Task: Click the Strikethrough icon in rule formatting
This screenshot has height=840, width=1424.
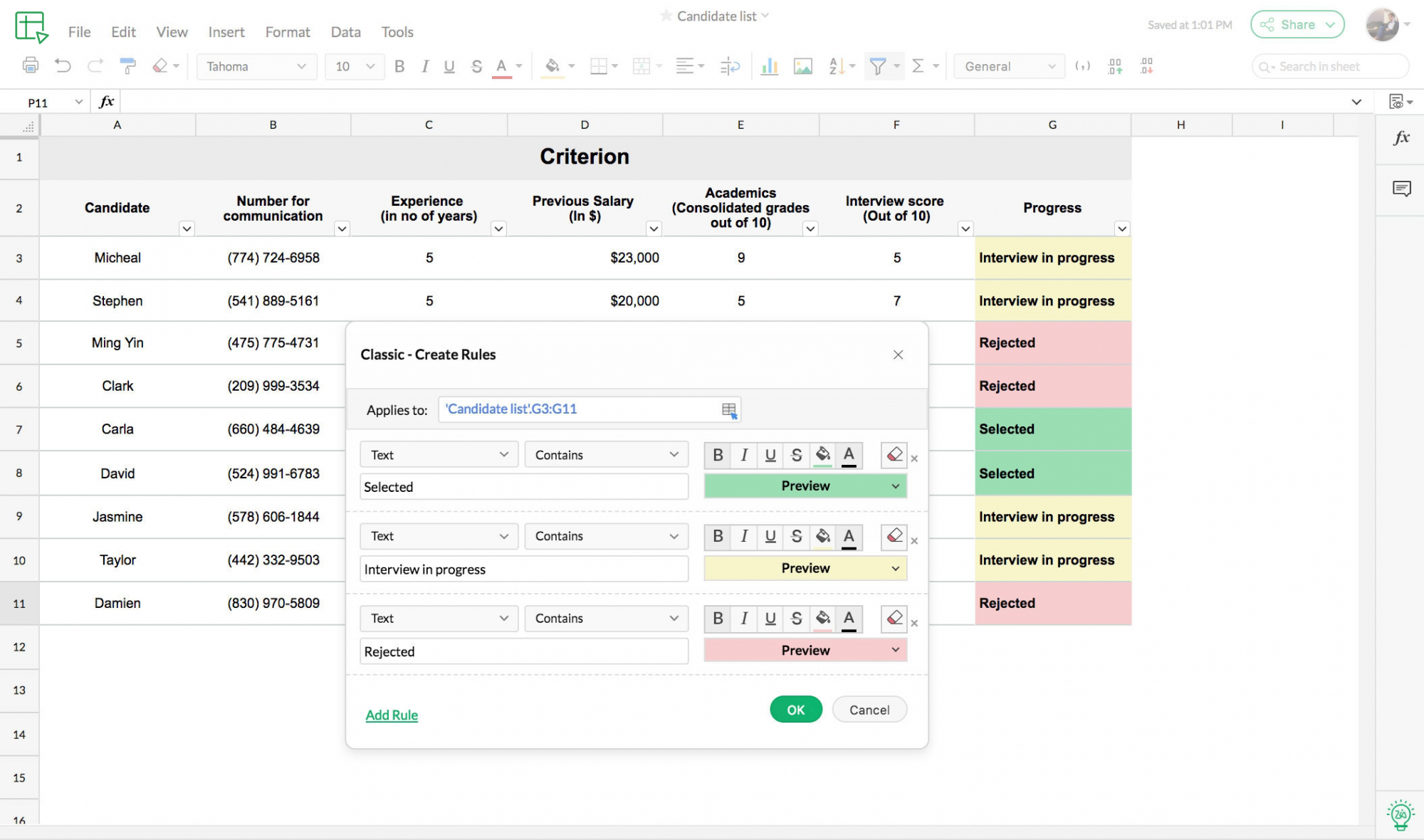Action: pos(796,454)
